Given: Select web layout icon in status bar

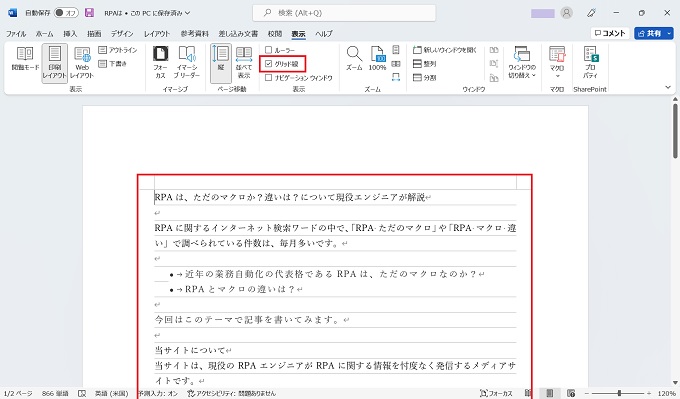Looking at the screenshot, I should pyautogui.click(x=571, y=393).
